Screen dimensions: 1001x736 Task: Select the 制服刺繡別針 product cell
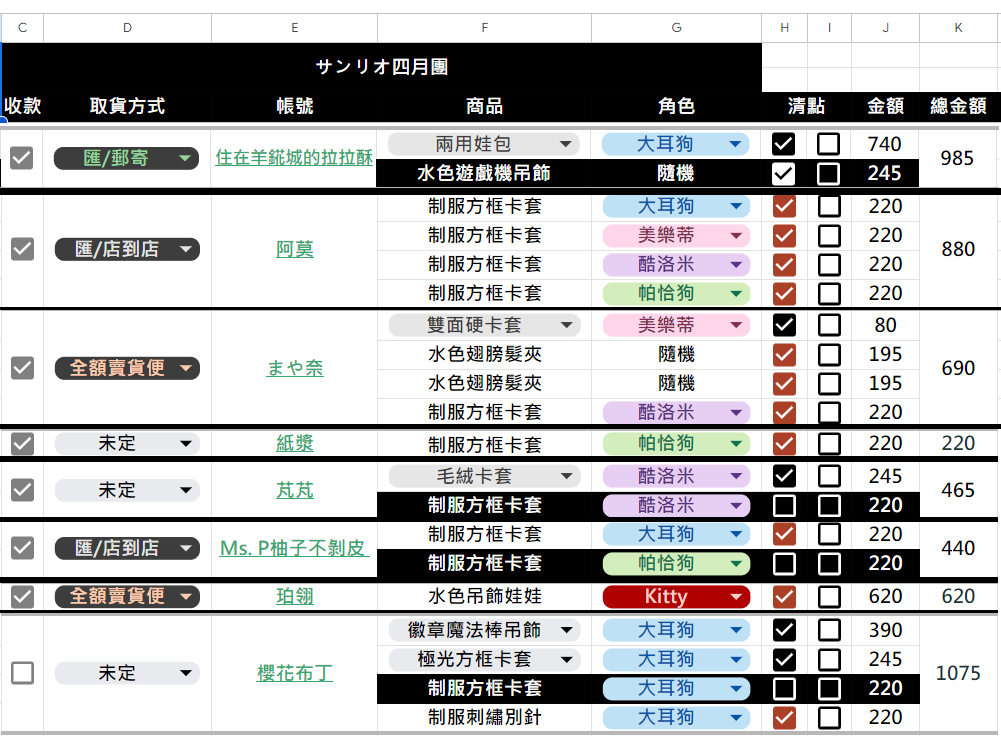pyautogui.click(x=485, y=717)
